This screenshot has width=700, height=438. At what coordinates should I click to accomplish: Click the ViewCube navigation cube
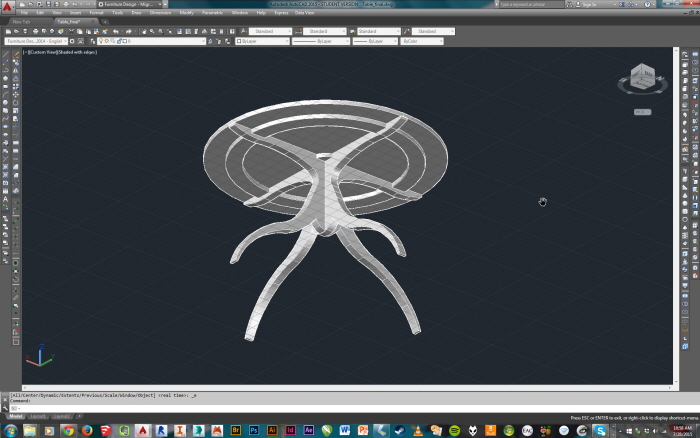(641, 76)
